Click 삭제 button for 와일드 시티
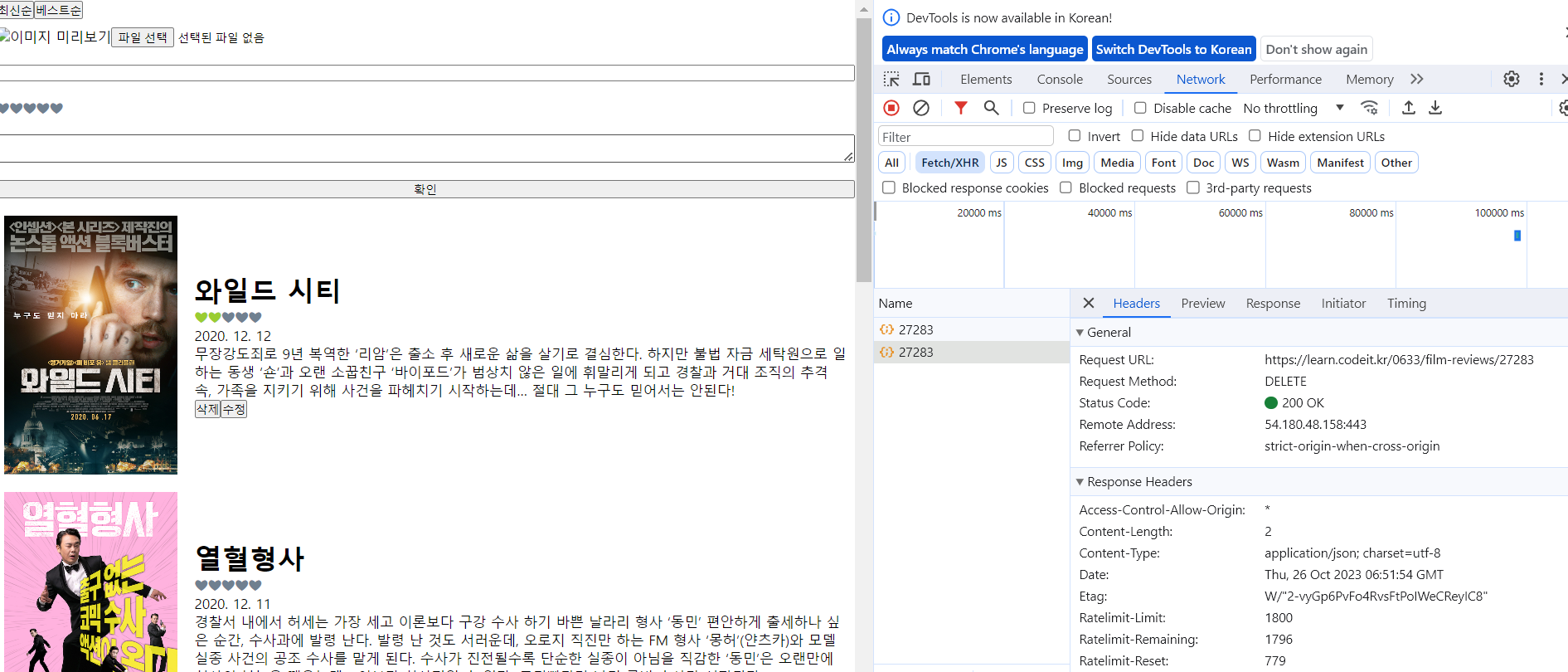Viewport: 1568px width, 672px height. (x=207, y=409)
